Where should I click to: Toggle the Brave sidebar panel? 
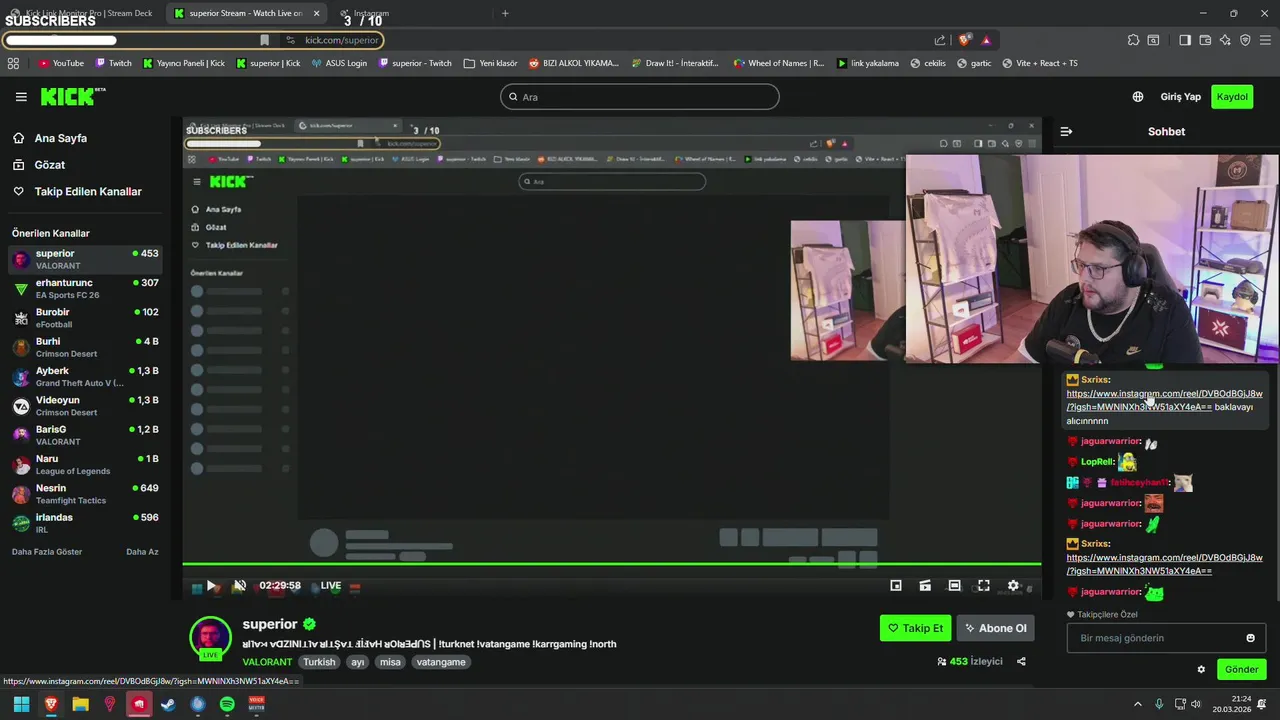click(x=1185, y=40)
